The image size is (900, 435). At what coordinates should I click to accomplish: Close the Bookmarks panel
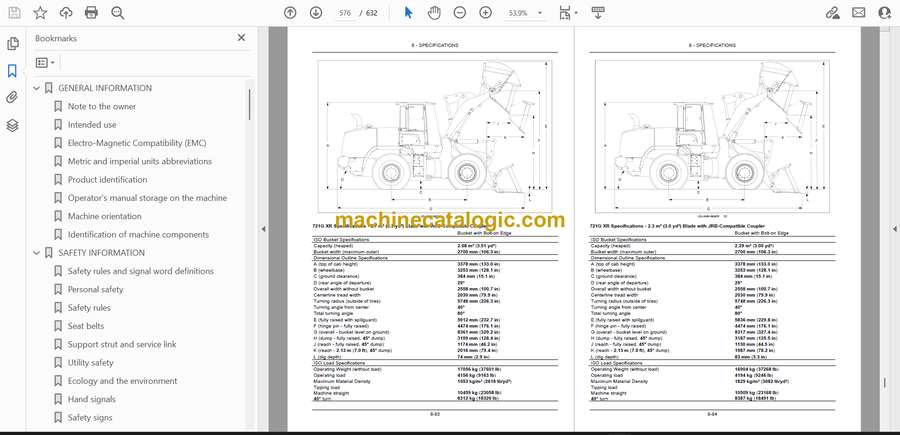241,38
